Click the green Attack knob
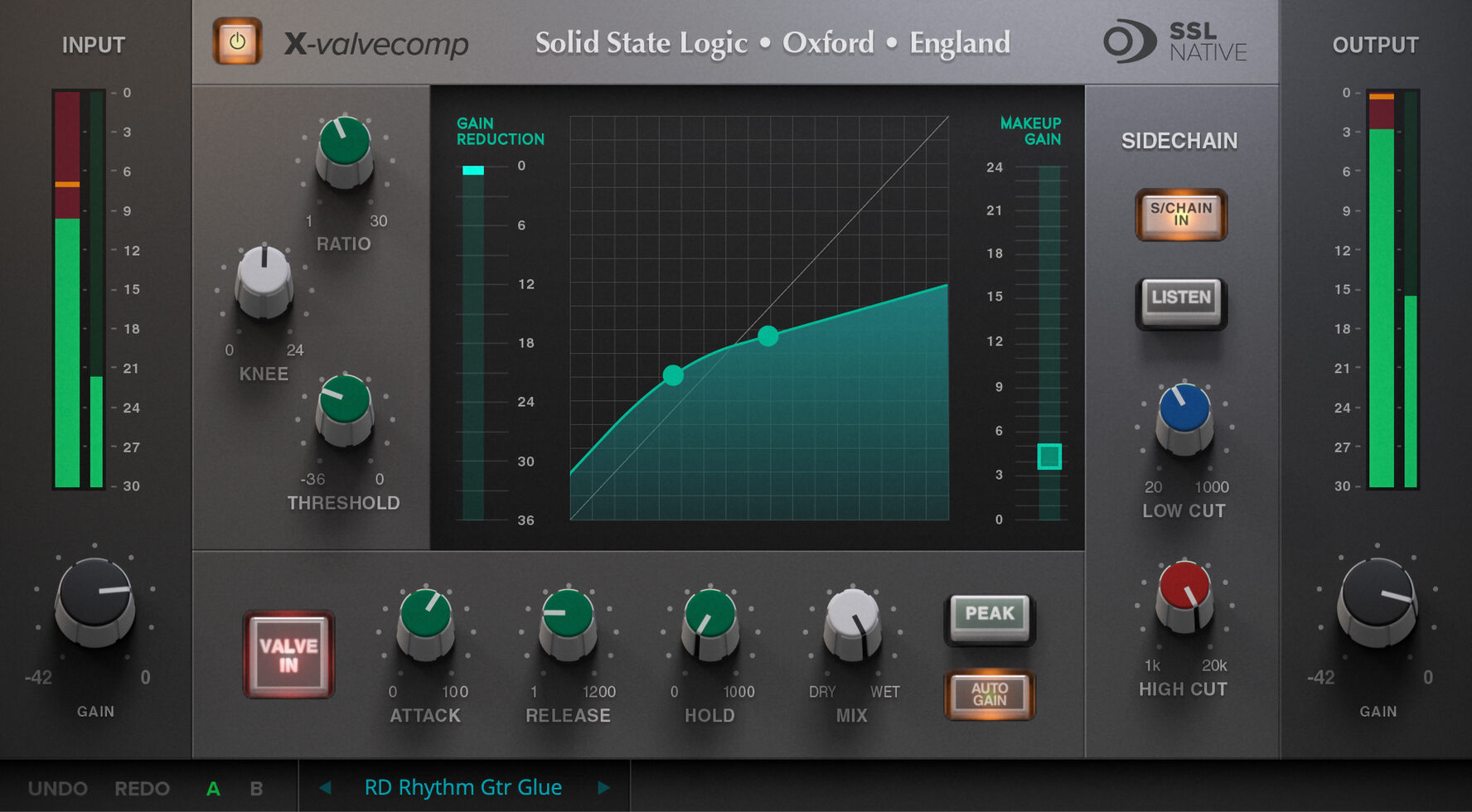 (425, 624)
